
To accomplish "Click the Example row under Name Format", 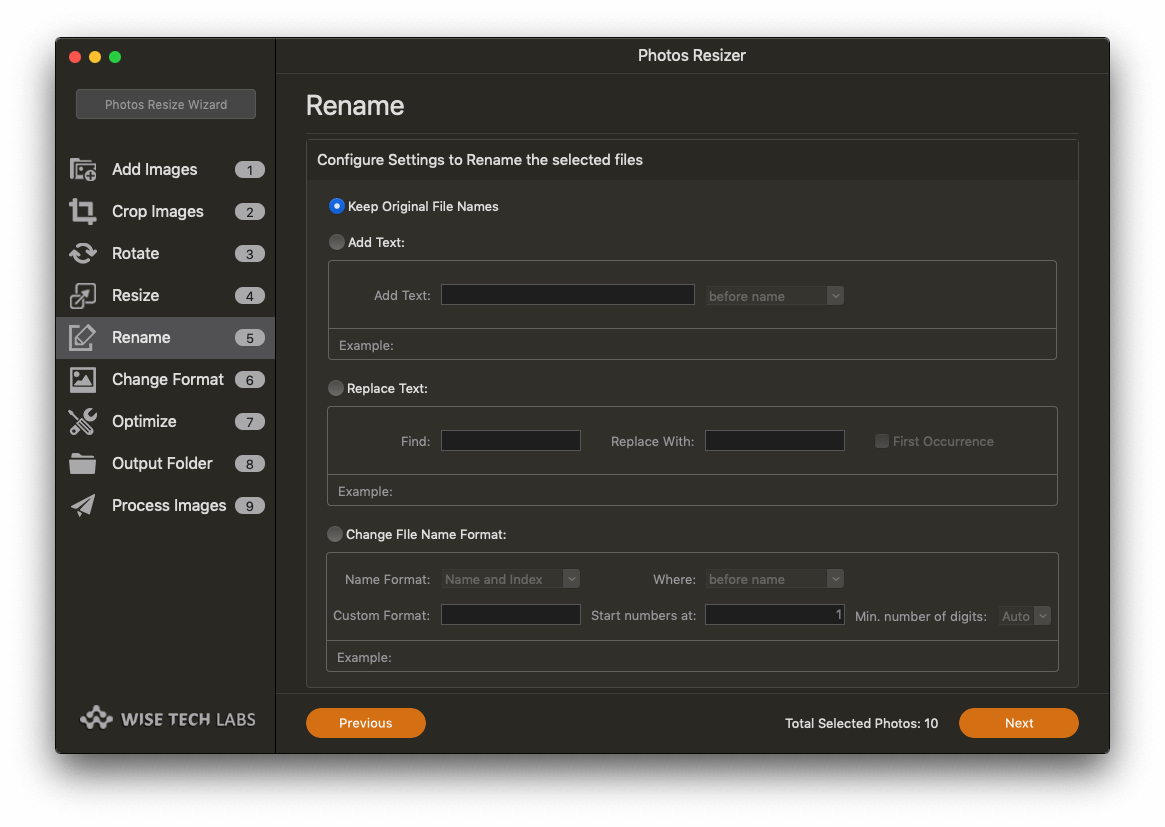I will (x=692, y=657).
